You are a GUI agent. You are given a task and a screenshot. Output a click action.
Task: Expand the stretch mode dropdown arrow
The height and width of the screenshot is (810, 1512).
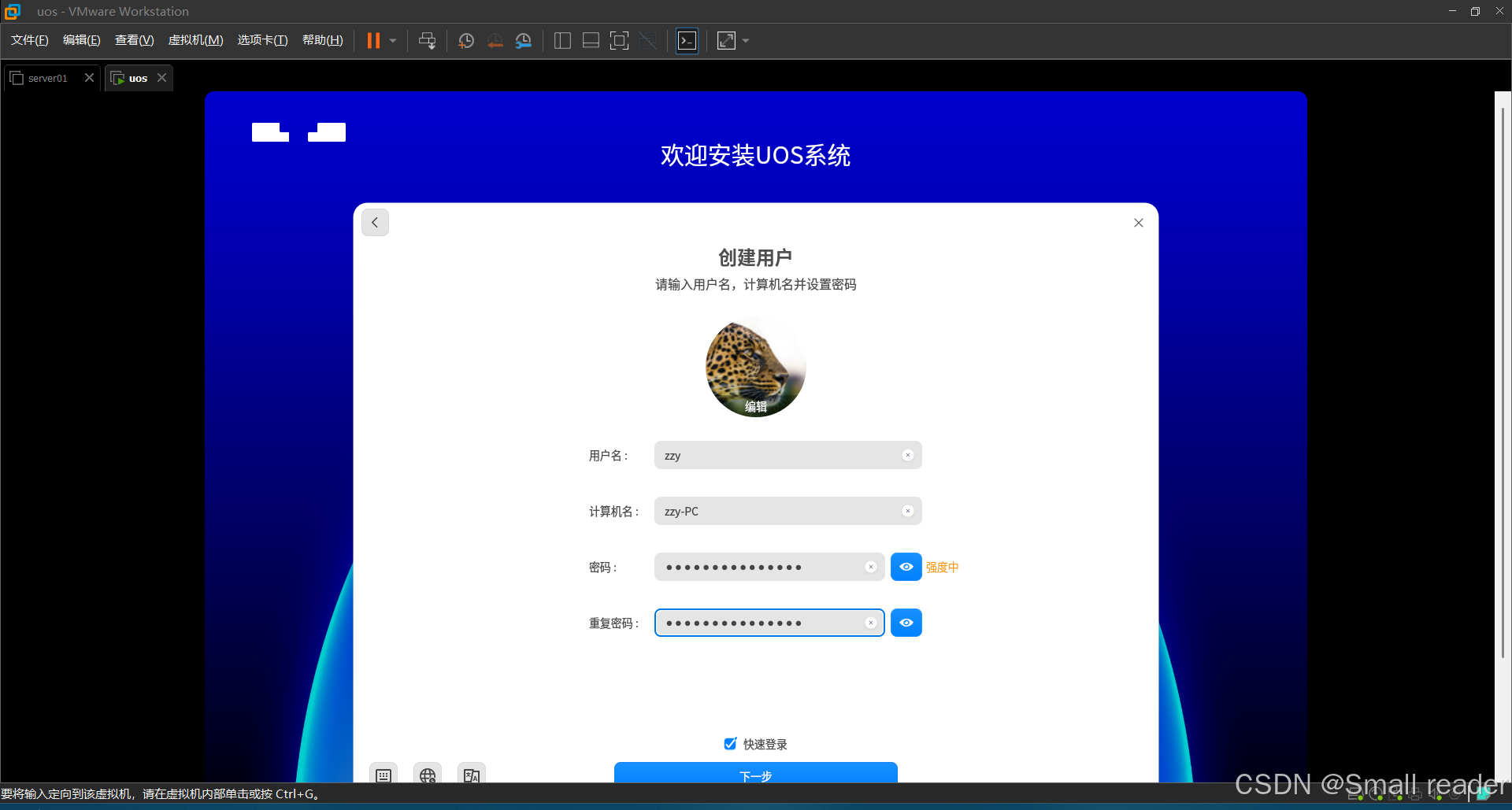click(746, 41)
